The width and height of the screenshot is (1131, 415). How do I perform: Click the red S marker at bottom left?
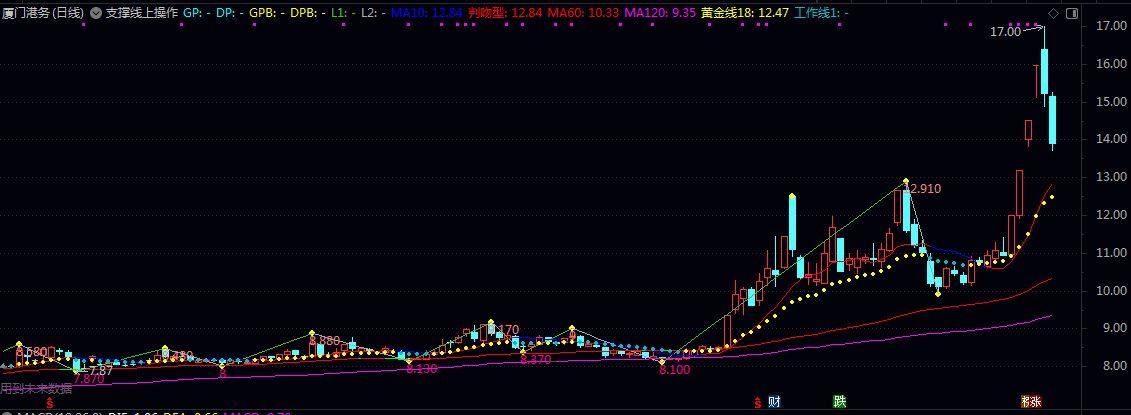pos(50,402)
